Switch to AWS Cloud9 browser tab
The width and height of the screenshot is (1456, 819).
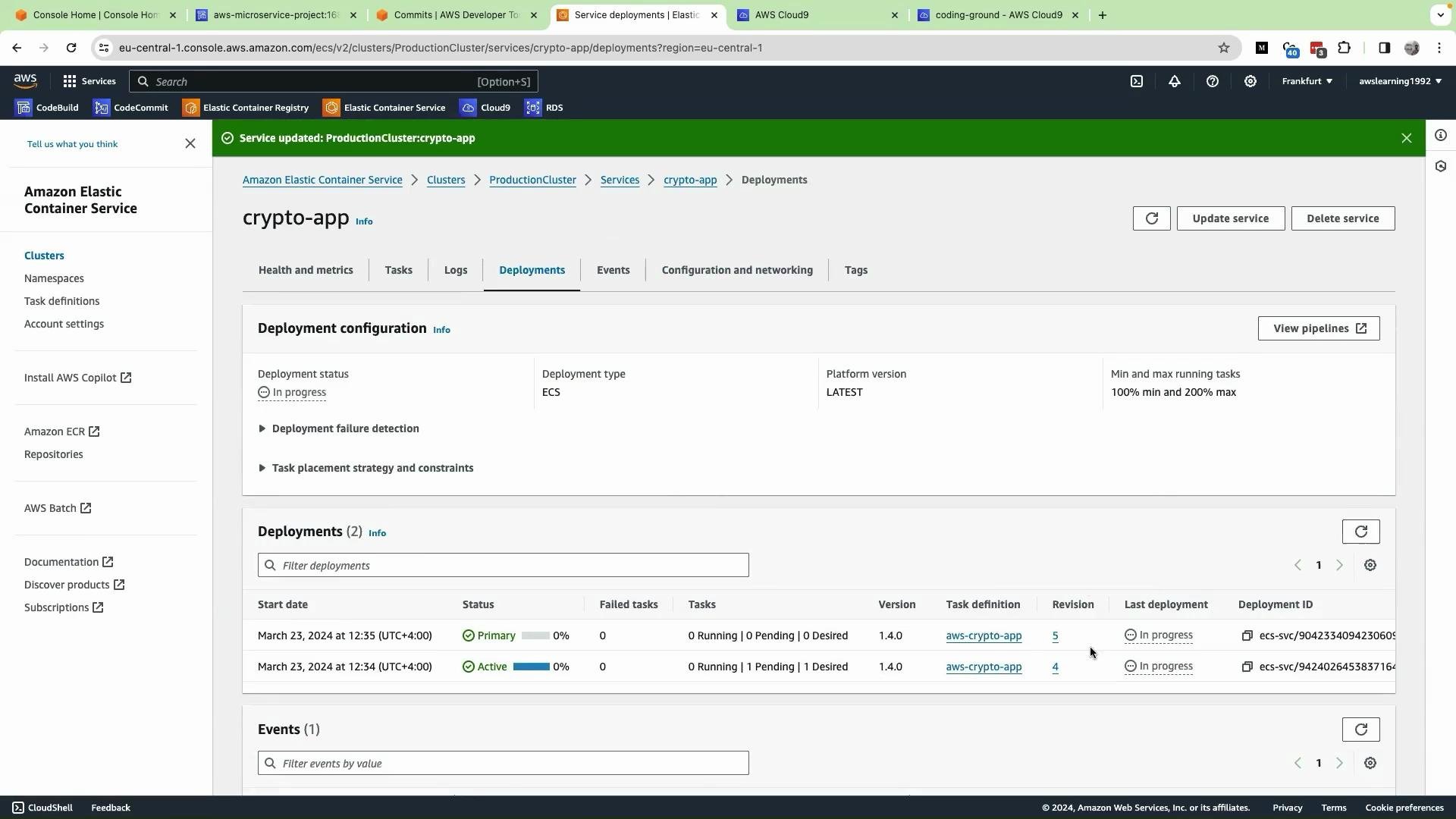coord(817,15)
